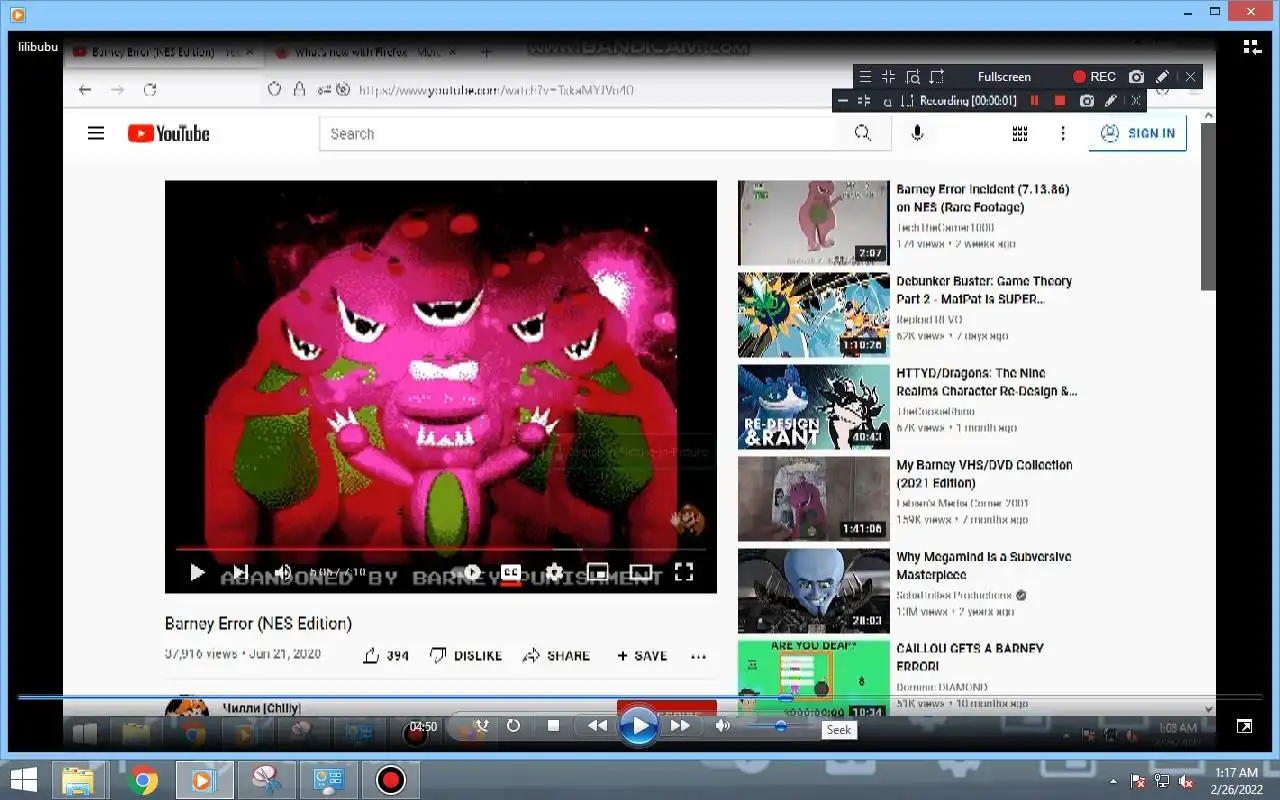
Task: Switch to Library with the top-right icon
Action: click(x=1252, y=47)
